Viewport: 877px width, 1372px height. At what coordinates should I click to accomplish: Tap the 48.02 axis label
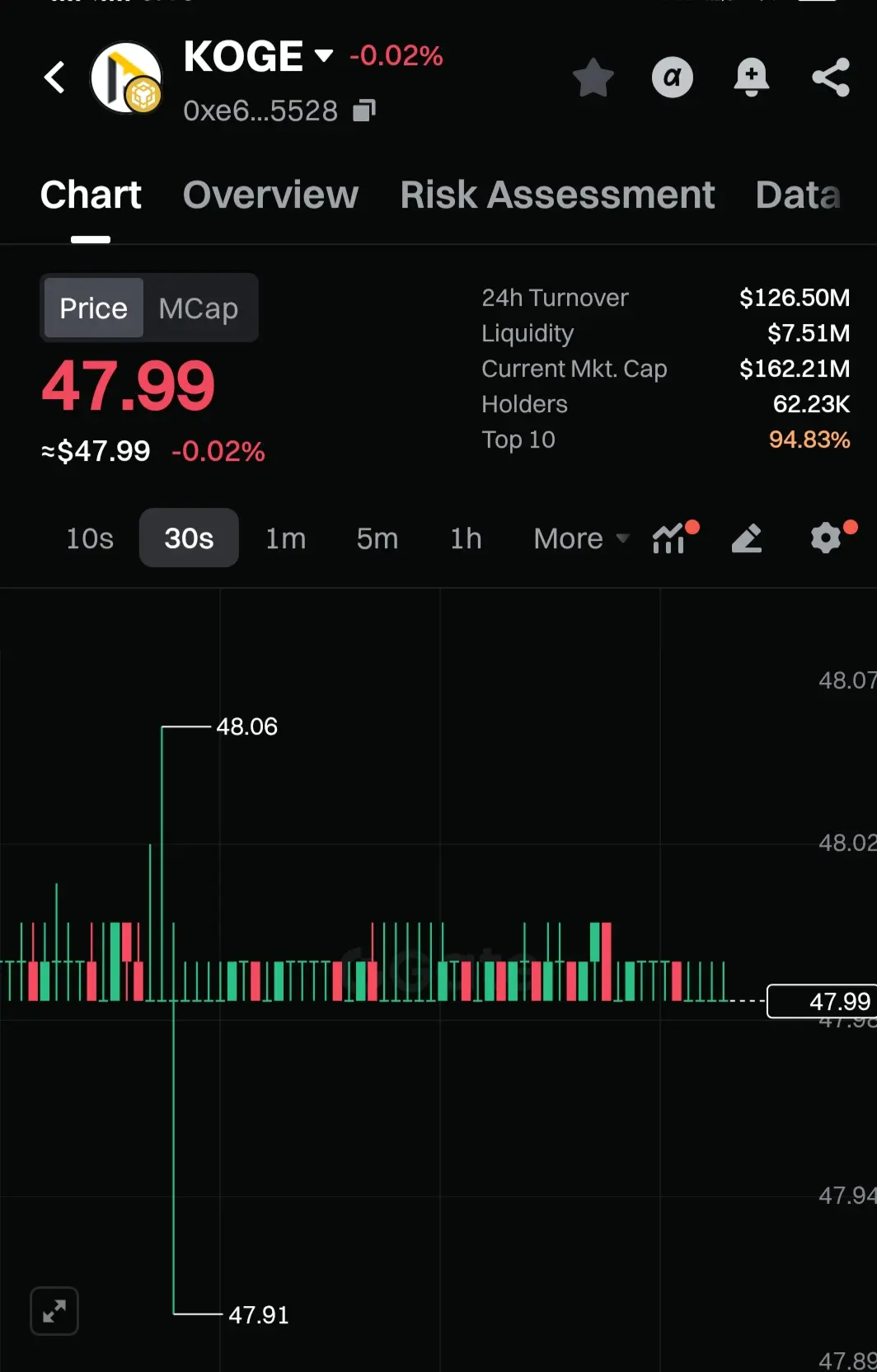[x=847, y=843]
